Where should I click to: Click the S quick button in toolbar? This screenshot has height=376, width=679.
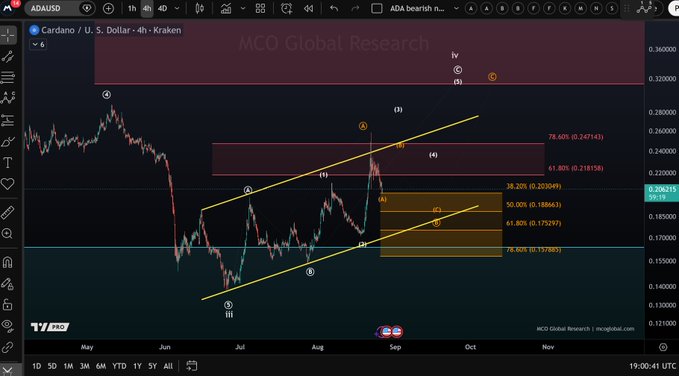tap(612, 8)
